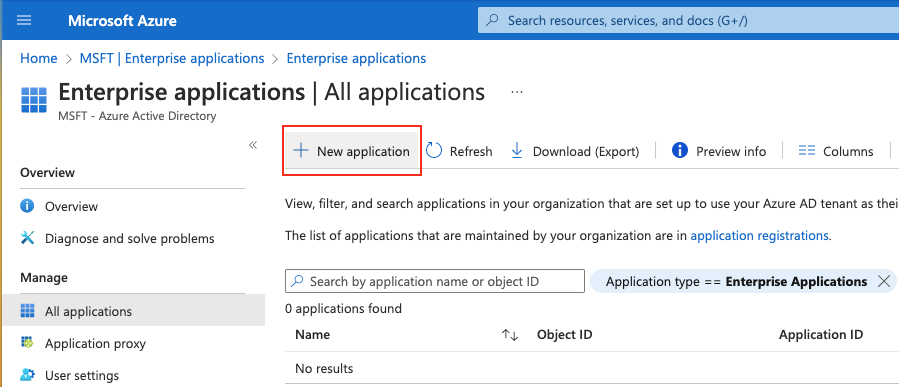
Task: Open the Columns chooser
Action: tap(836, 151)
